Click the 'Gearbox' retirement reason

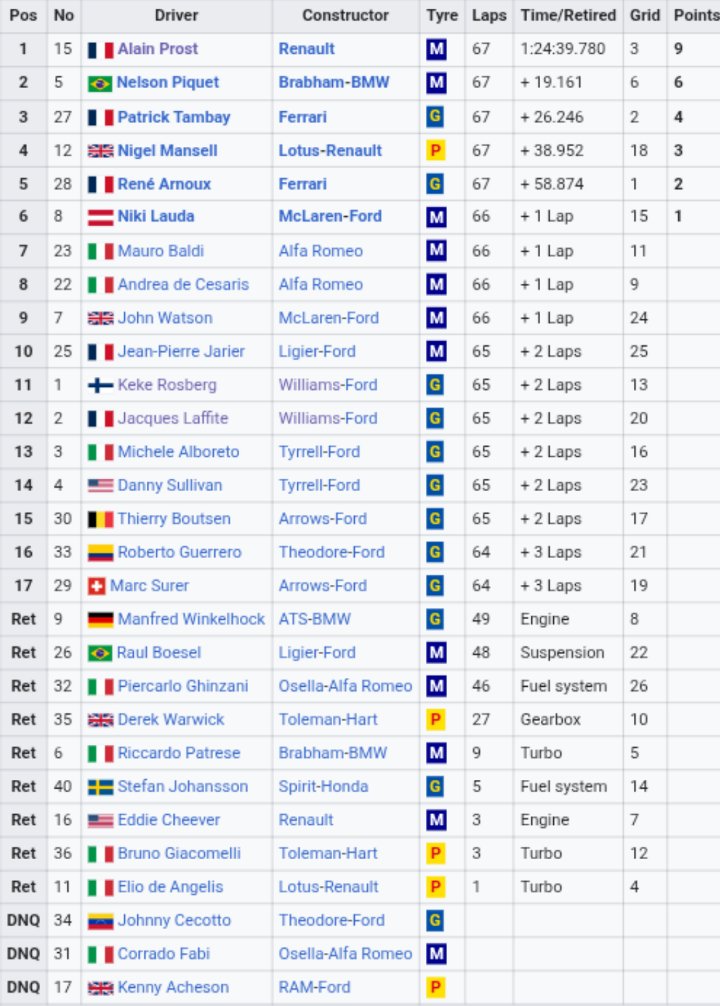(551, 719)
